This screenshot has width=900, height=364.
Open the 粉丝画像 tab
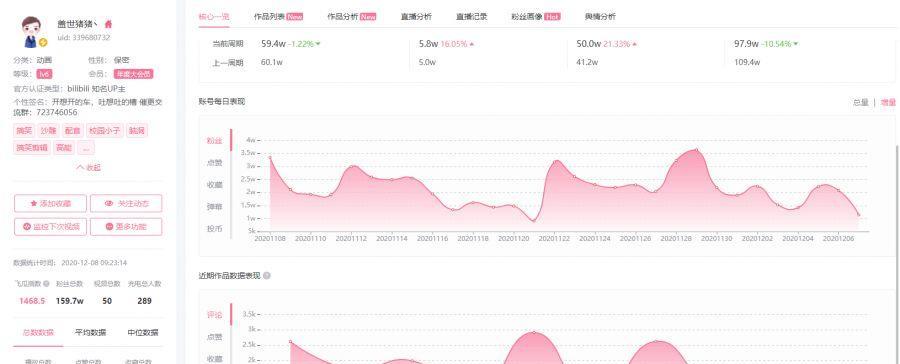tap(536, 17)
